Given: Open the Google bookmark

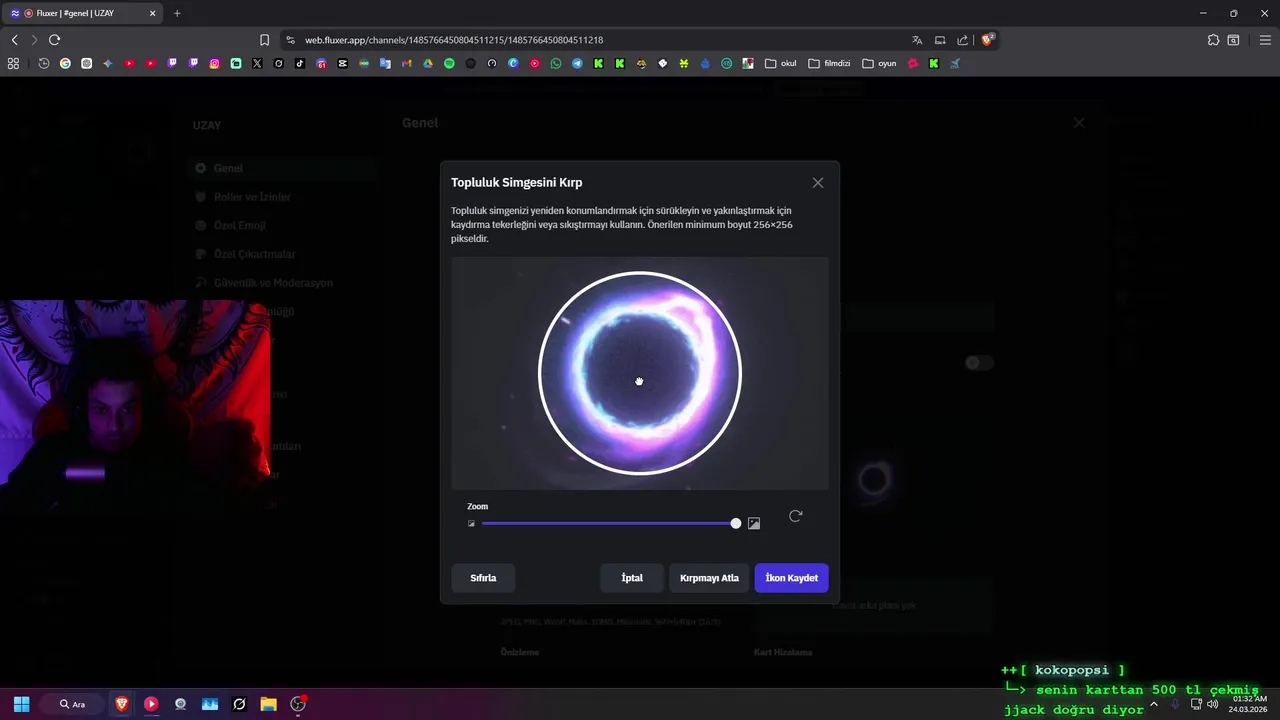Looking at the screenshot, I should point(65,63).
